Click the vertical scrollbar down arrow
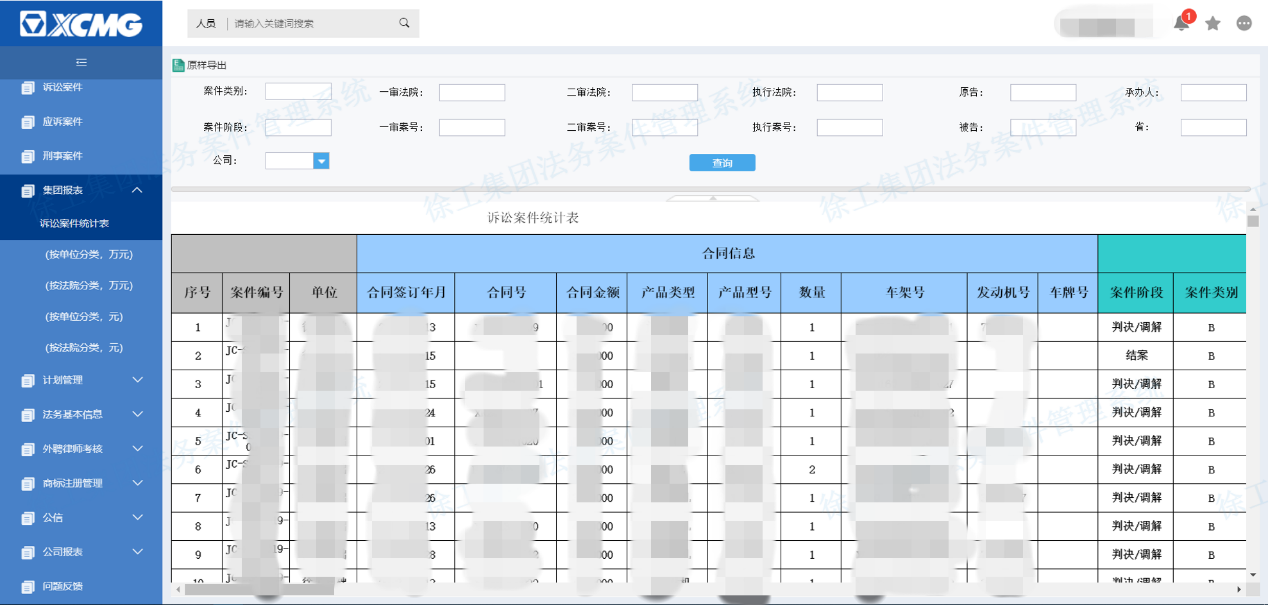1268x605 pixels. [1253, 575]
